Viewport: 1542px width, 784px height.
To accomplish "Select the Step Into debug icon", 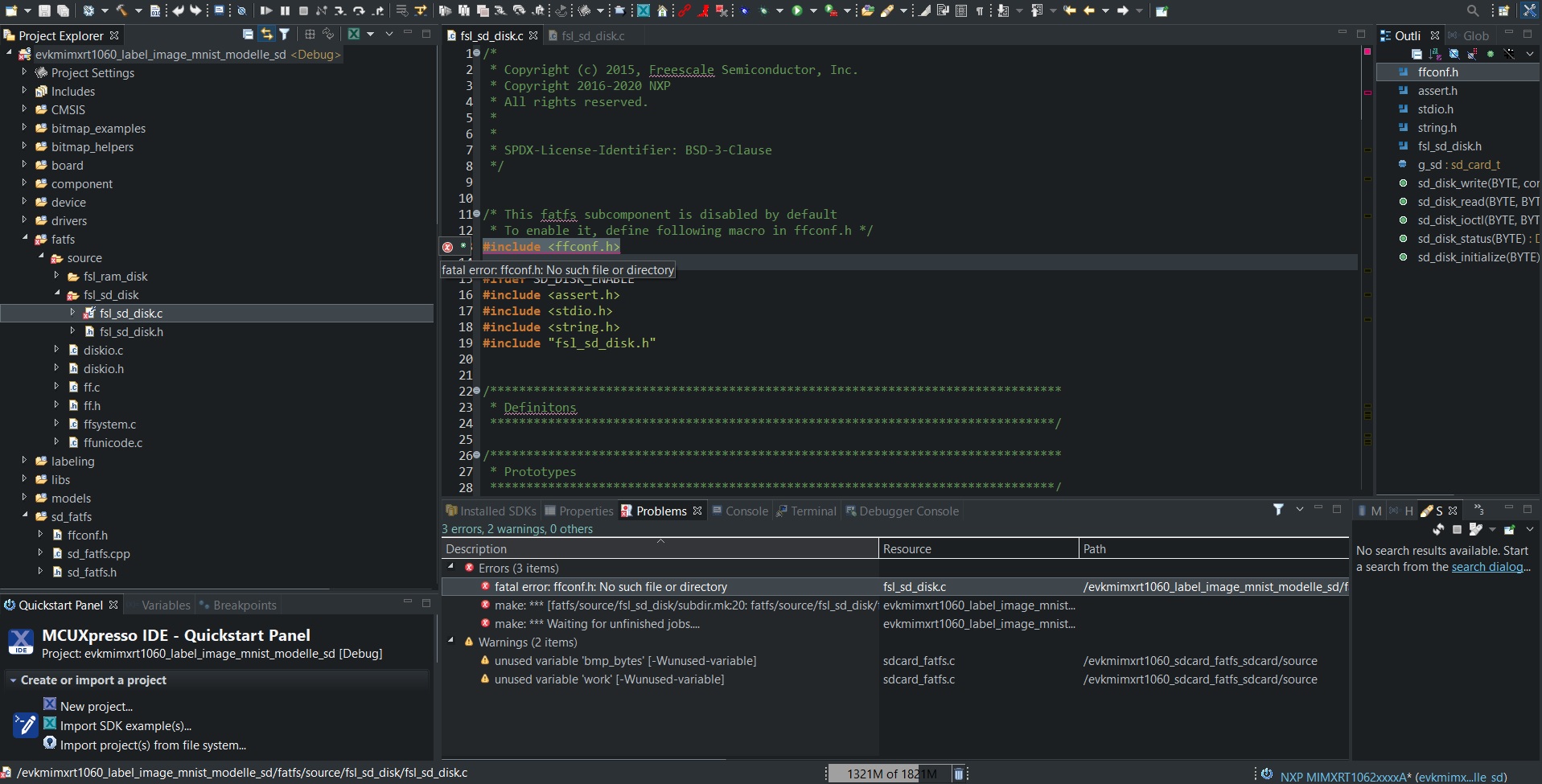I will [340, 10].
